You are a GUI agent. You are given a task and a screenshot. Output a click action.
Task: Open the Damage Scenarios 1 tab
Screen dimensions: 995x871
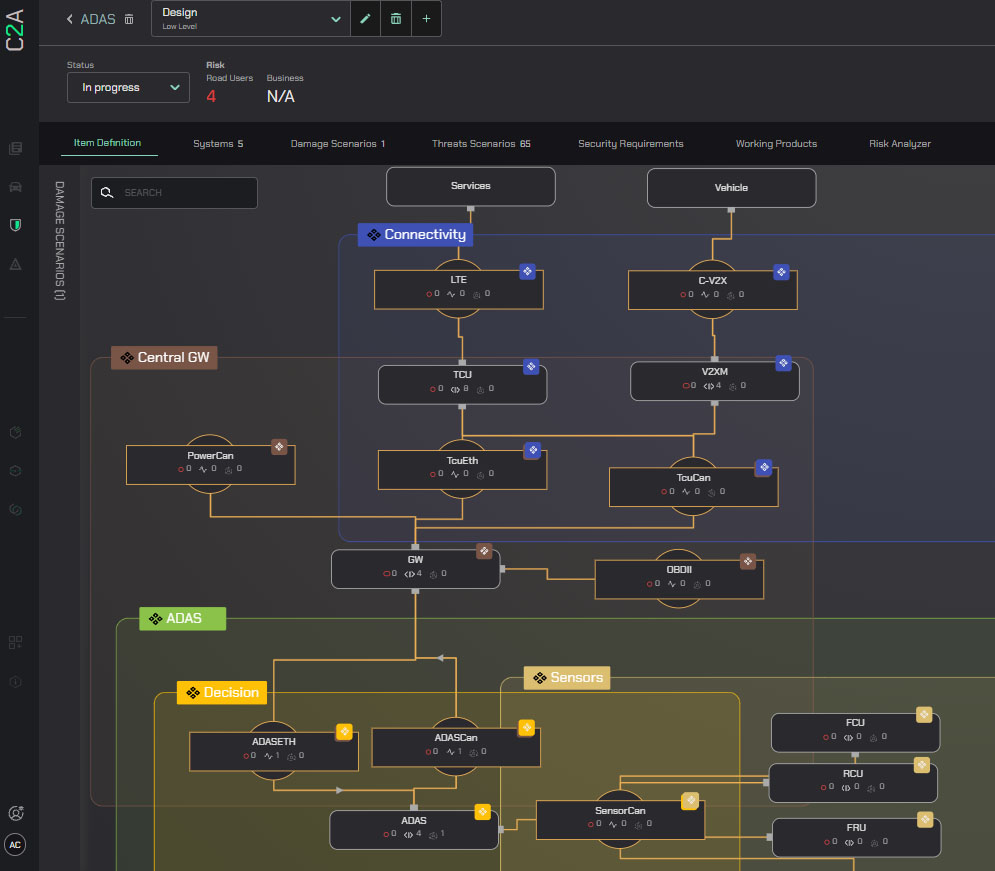click(x=338, y=143)
